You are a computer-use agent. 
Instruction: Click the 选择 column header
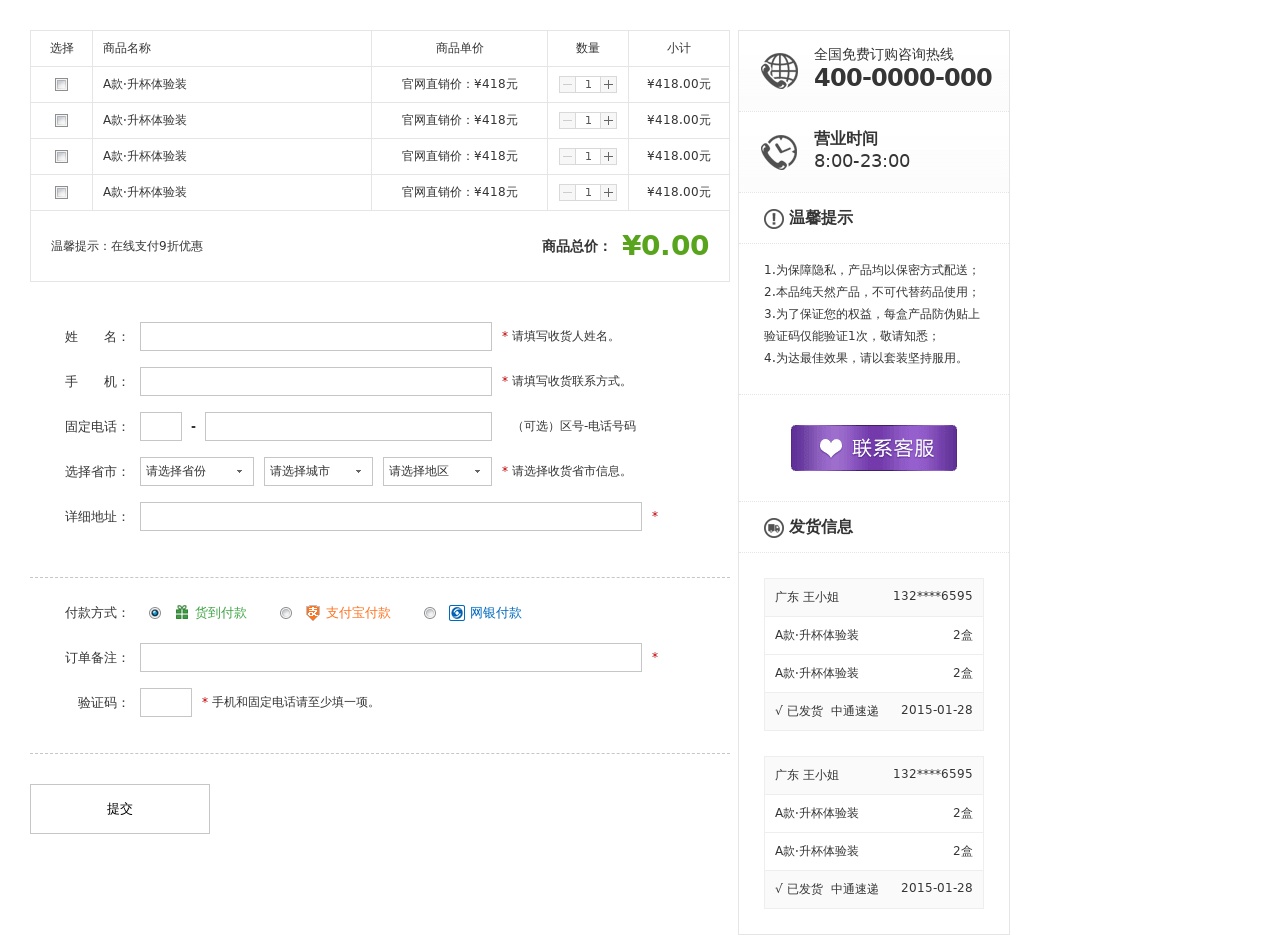(62, 48)
